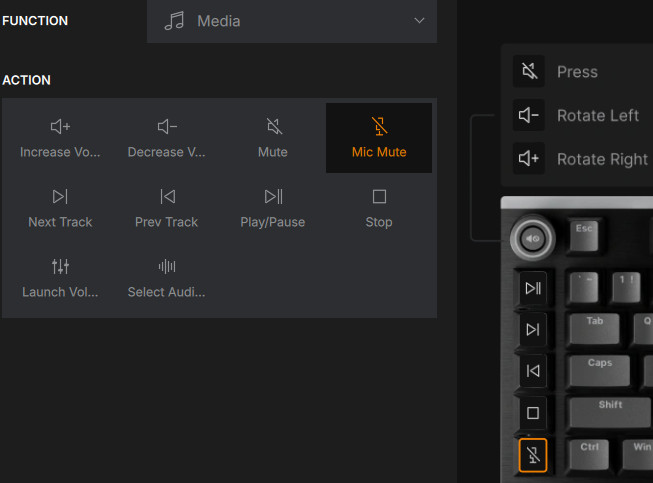Image resolution: width=653 pixels, height=483 pixels.
Task: Select the Stop action
Action: pyautogui.click(x=379, y=208)
